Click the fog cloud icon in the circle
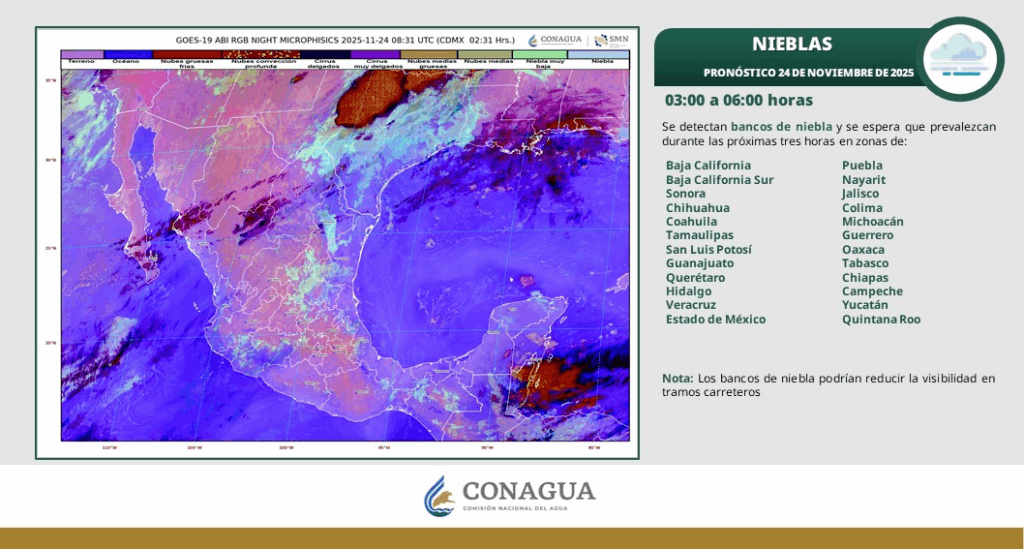The image size is (1024, 549). click(x=958, y=56)
